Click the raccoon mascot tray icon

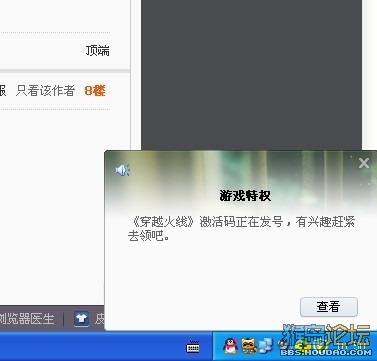249,346
